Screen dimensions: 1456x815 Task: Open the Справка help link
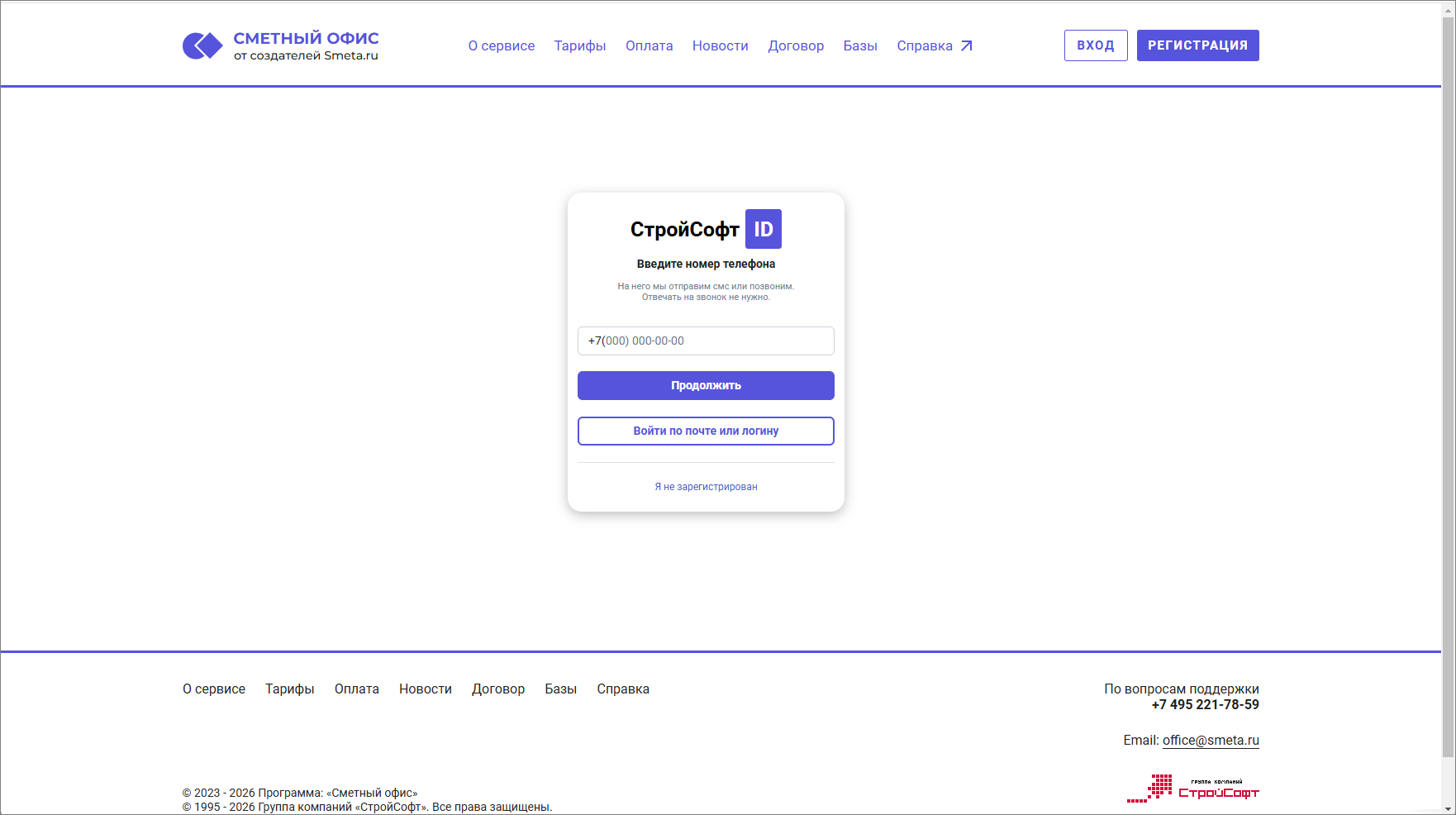(x=925, y=45)
